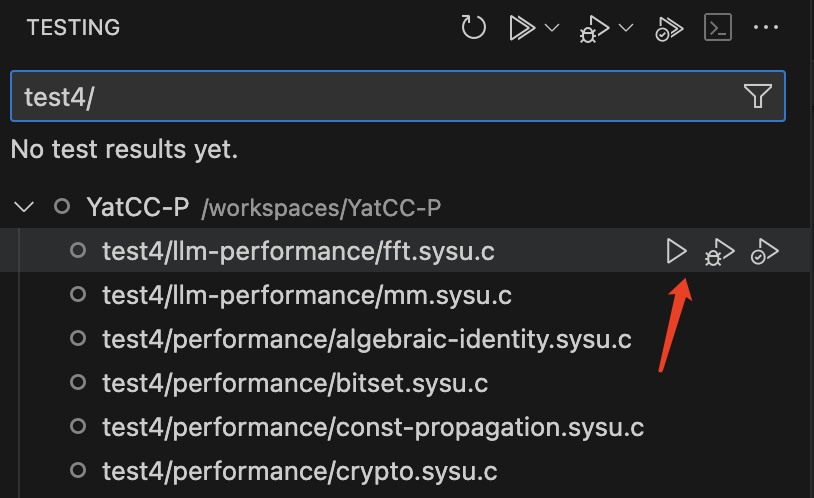Image resolution: width=814 pixels, height=498 pixels.
Task: Click the filter funnel icon
Action: coord(757,96)
